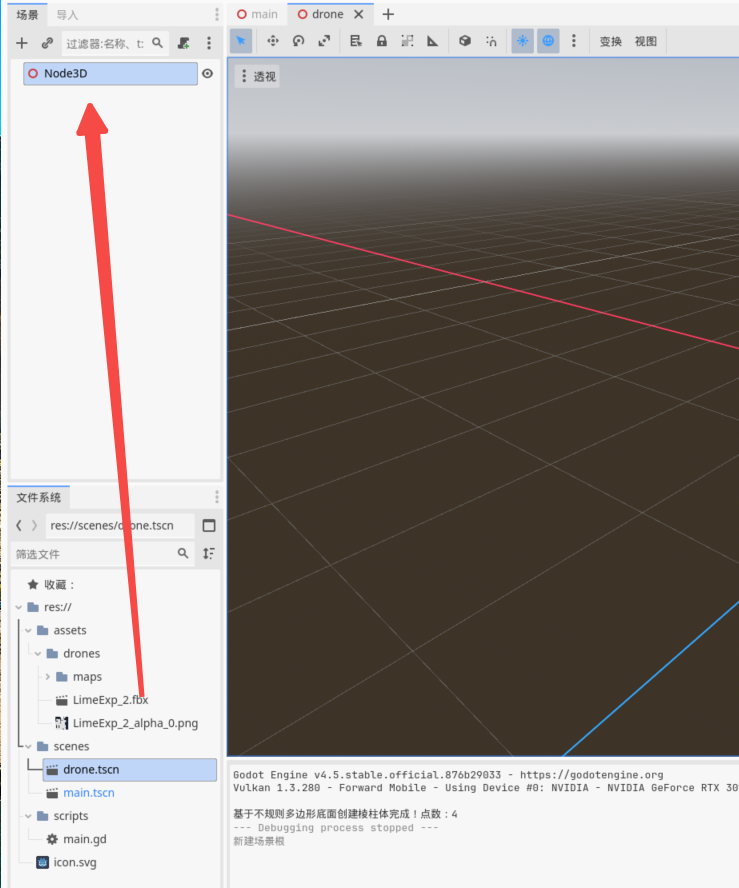Select the Scale mode tool
Screen dimensions: 739x888
324,41
